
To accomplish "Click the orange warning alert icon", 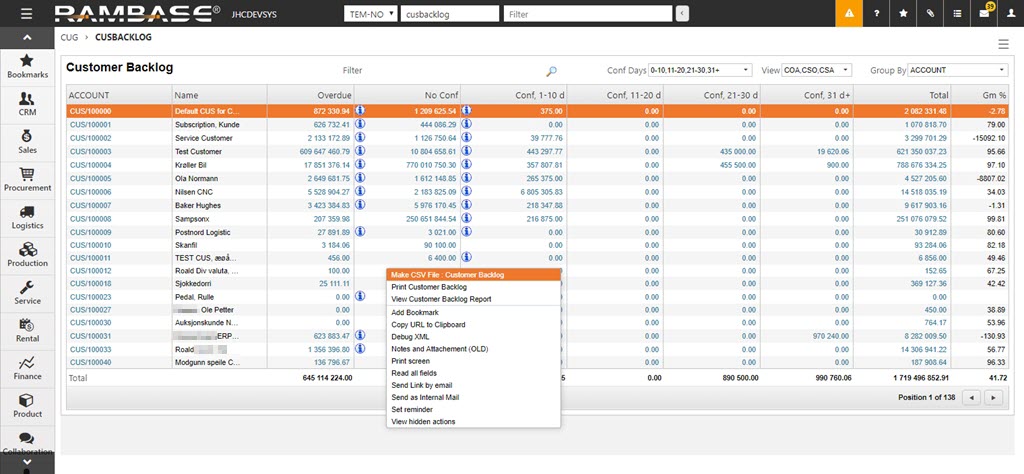I will pos(849,14).
